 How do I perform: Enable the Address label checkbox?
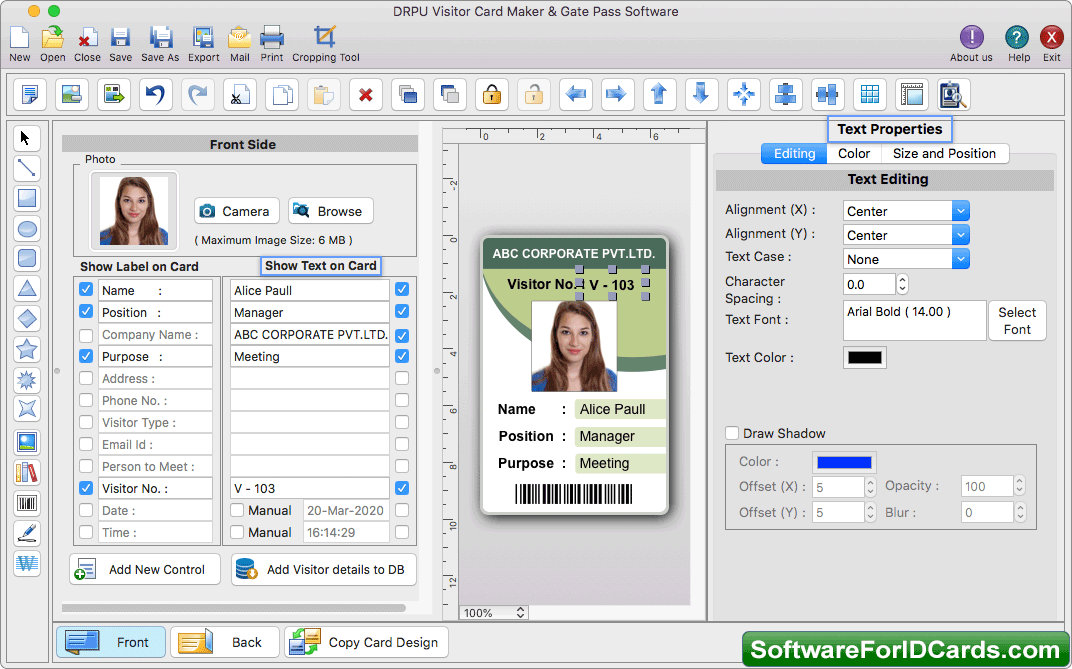point(85,378)
